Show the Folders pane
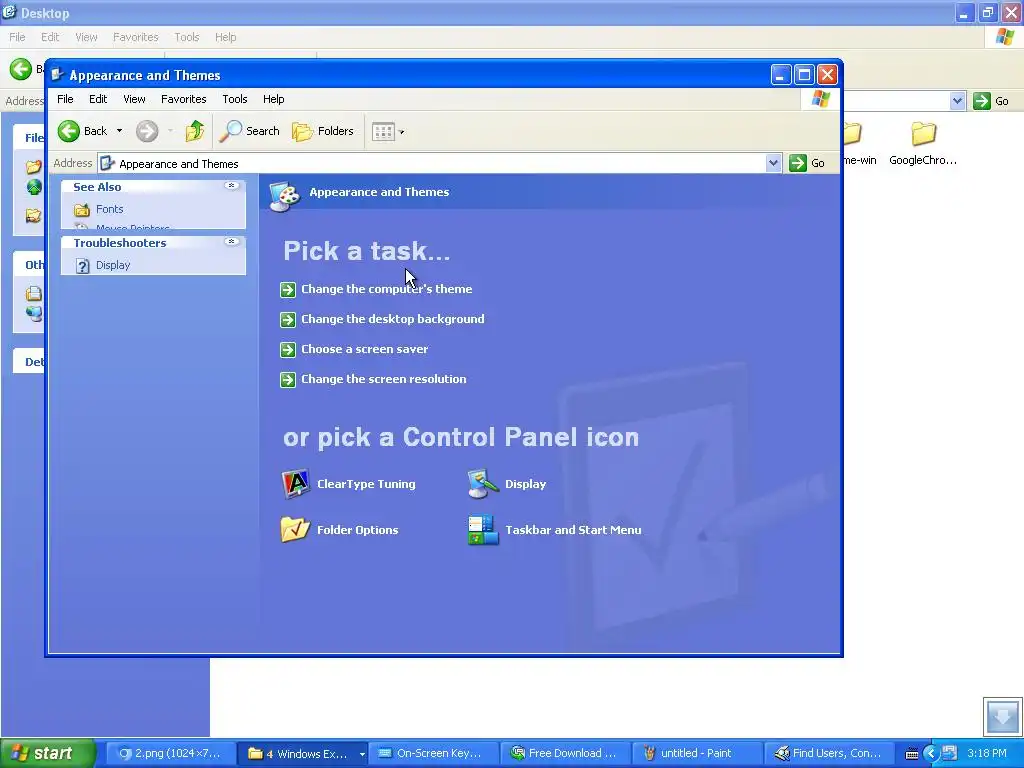 coord(323,131)
